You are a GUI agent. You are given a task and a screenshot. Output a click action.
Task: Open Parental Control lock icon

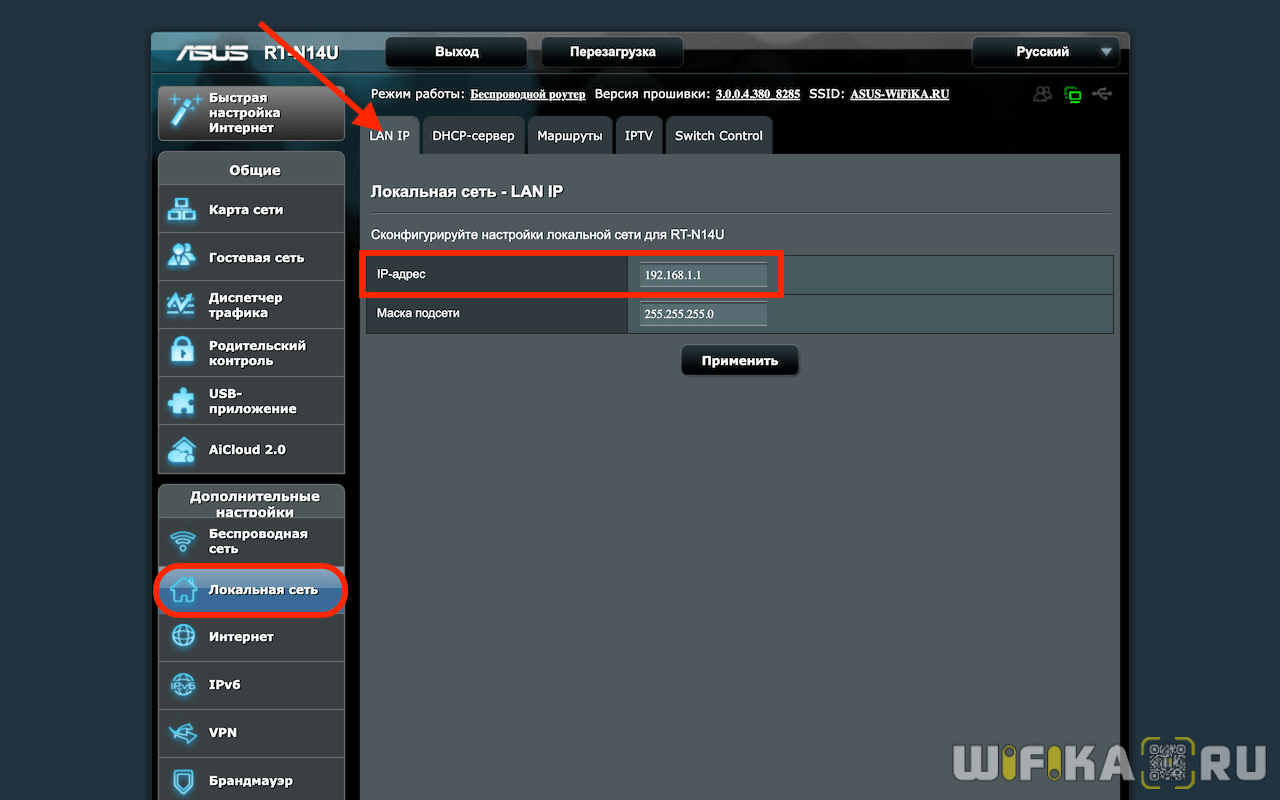pos(182,353)
